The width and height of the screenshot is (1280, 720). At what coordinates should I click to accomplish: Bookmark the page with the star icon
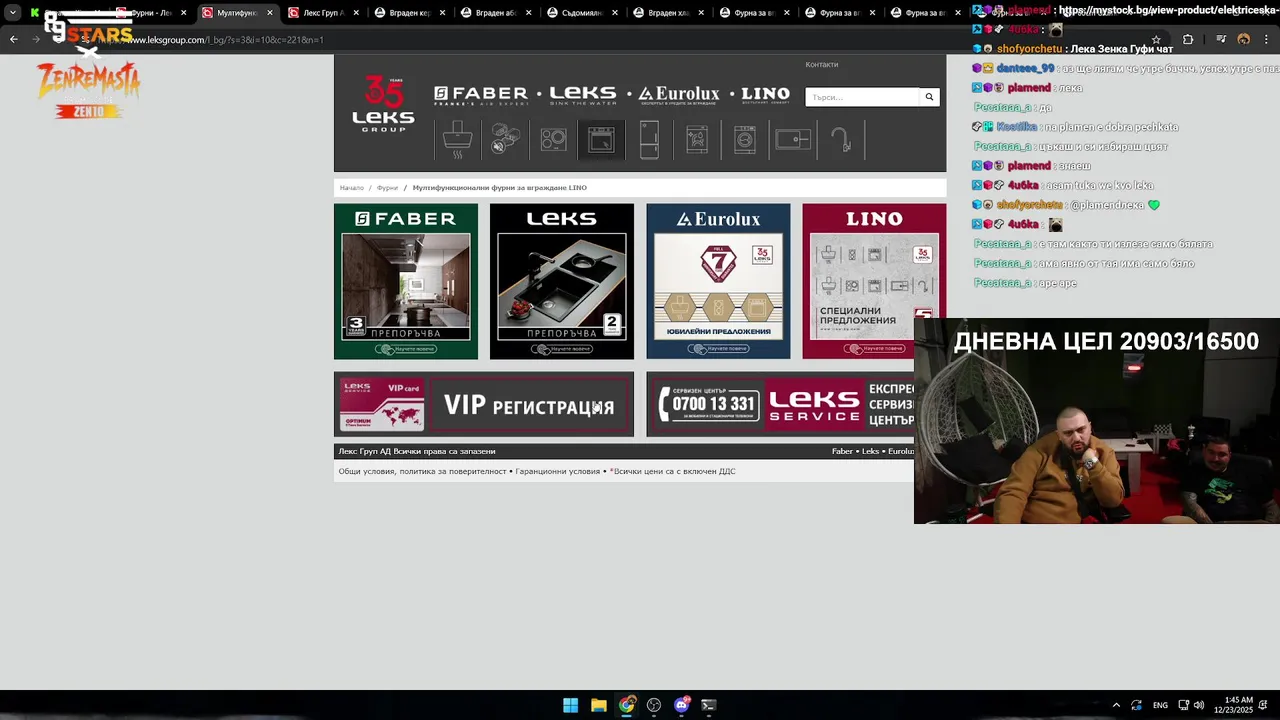[x=1156, y=39]
